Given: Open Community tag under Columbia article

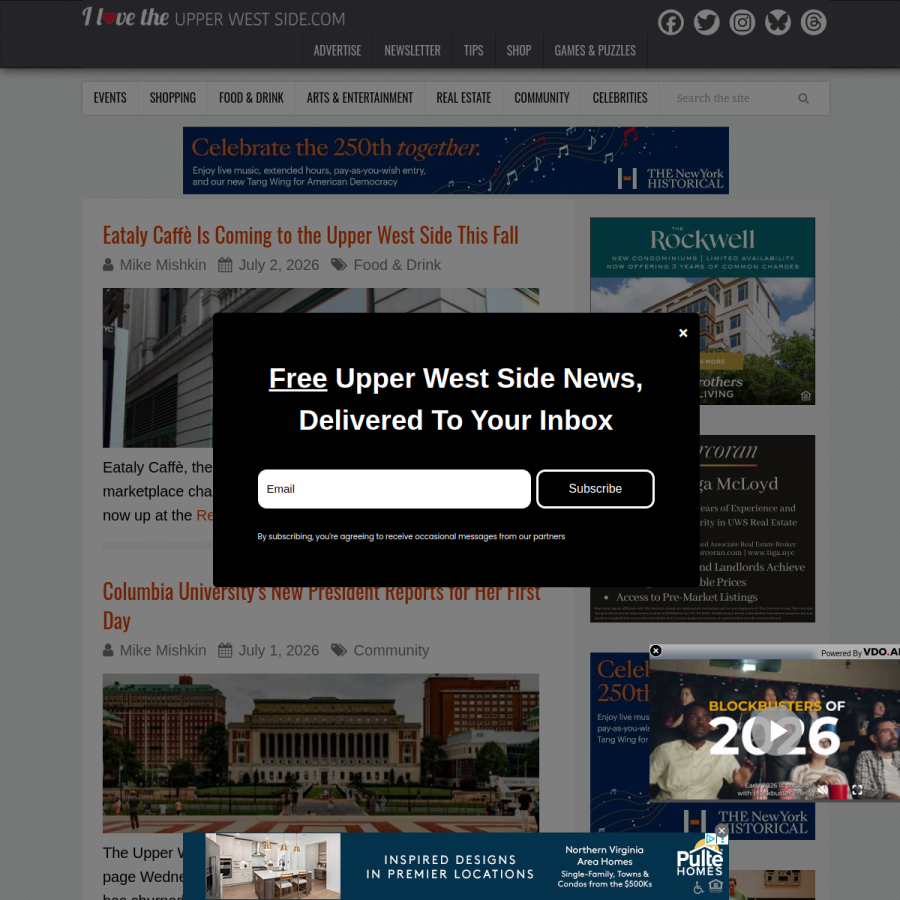Looking at the screenshot, I should pos(391,650).
